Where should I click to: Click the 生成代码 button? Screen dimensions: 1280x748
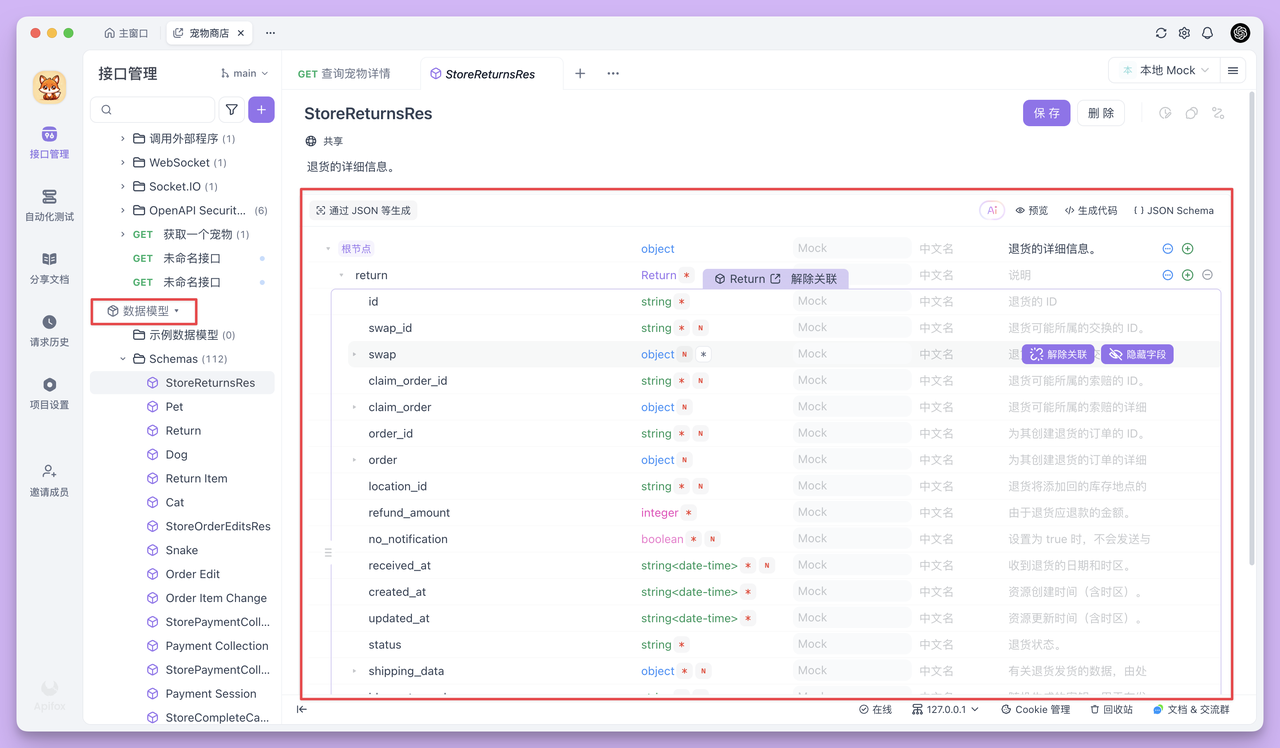coord(1091,210)
